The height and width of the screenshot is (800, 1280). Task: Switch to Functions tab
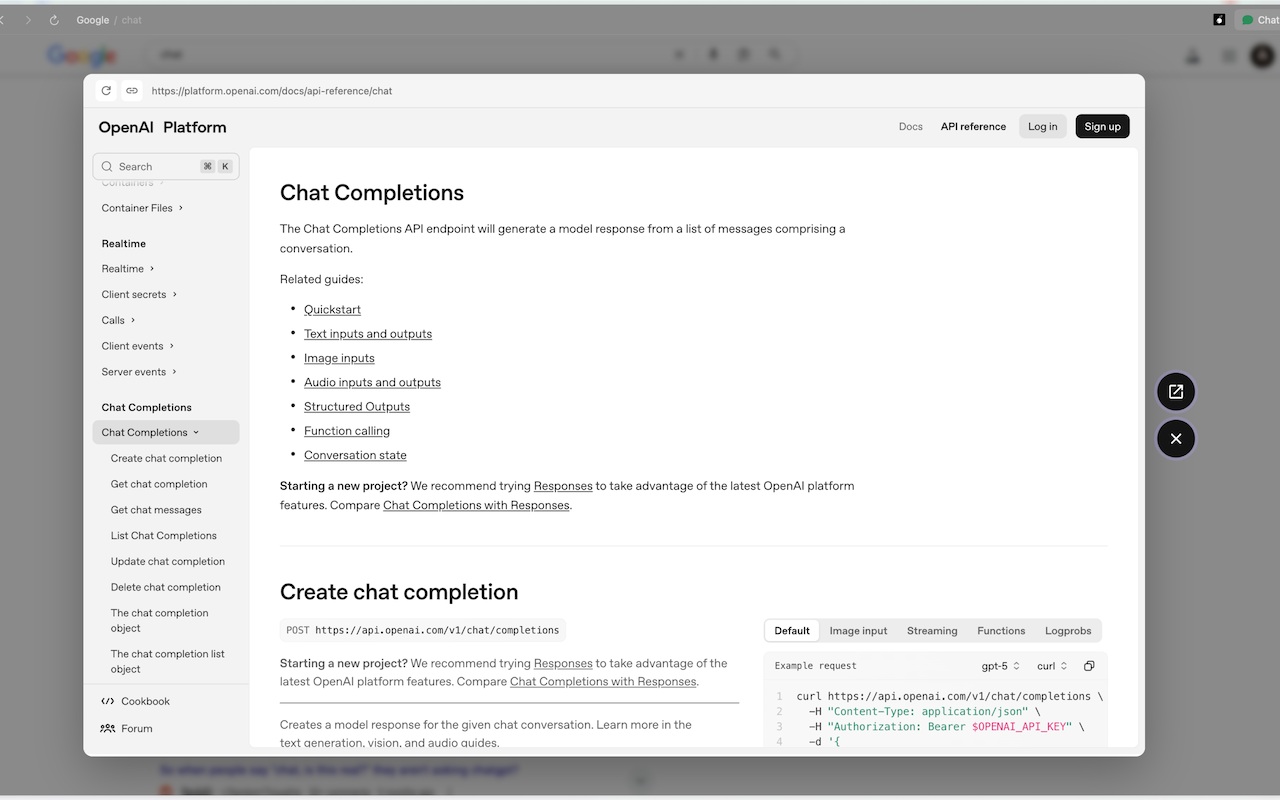(x=1001, y=631)
